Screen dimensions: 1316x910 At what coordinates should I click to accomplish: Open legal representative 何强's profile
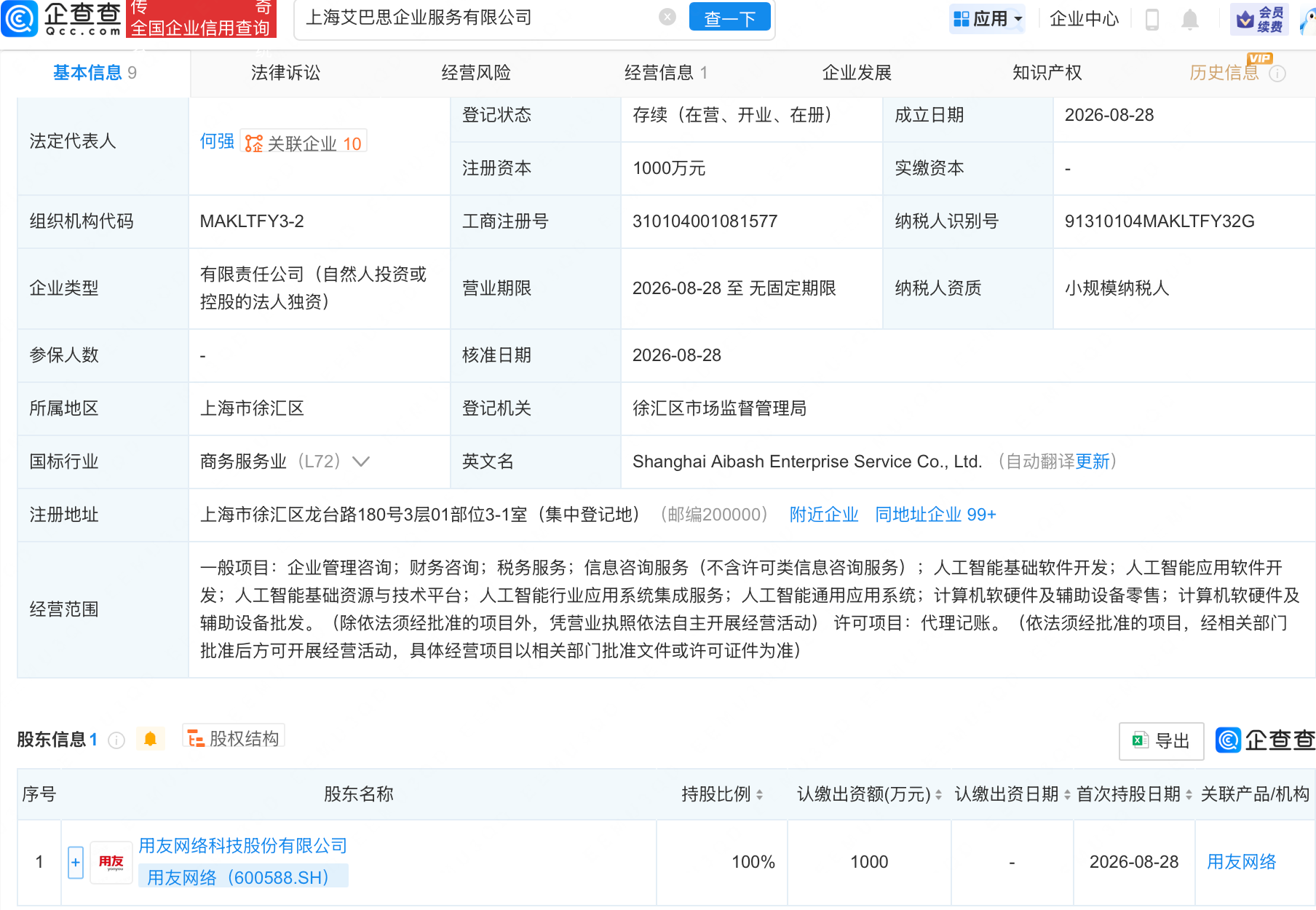(217, 141)
